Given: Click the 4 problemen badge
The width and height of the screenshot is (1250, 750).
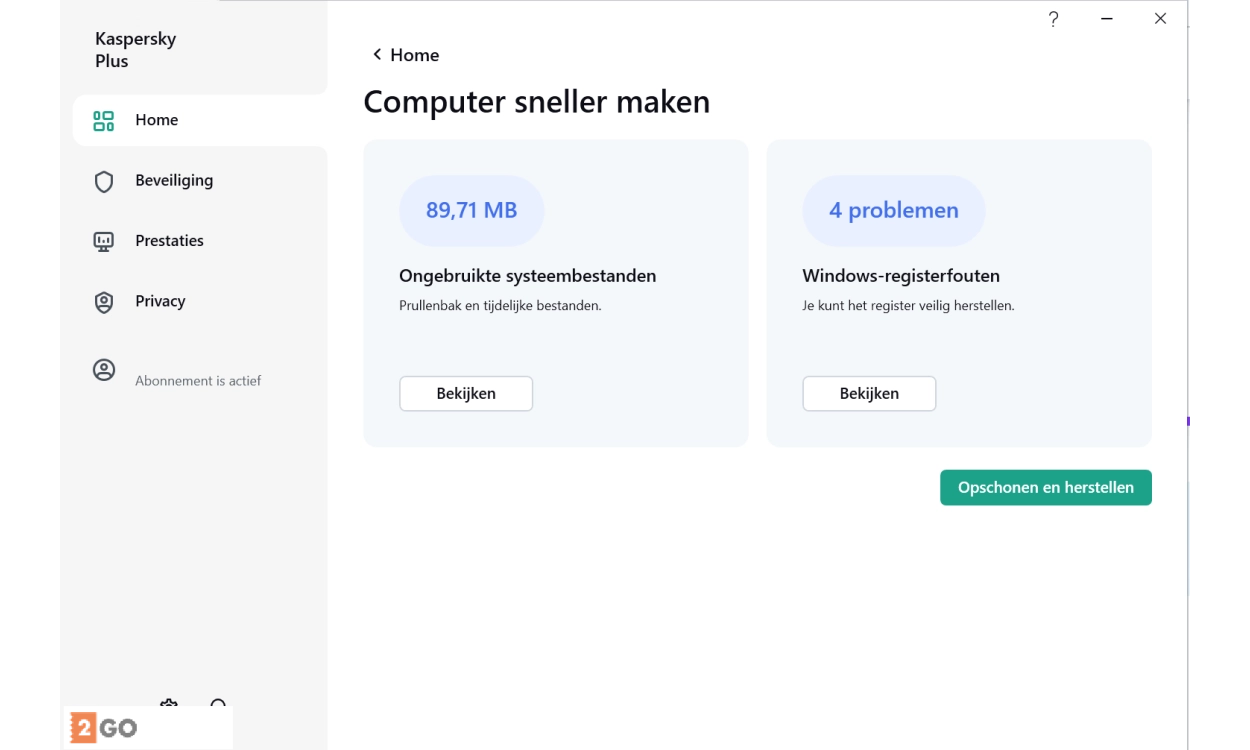Looking at the screenshot, I should pos(893,211).
